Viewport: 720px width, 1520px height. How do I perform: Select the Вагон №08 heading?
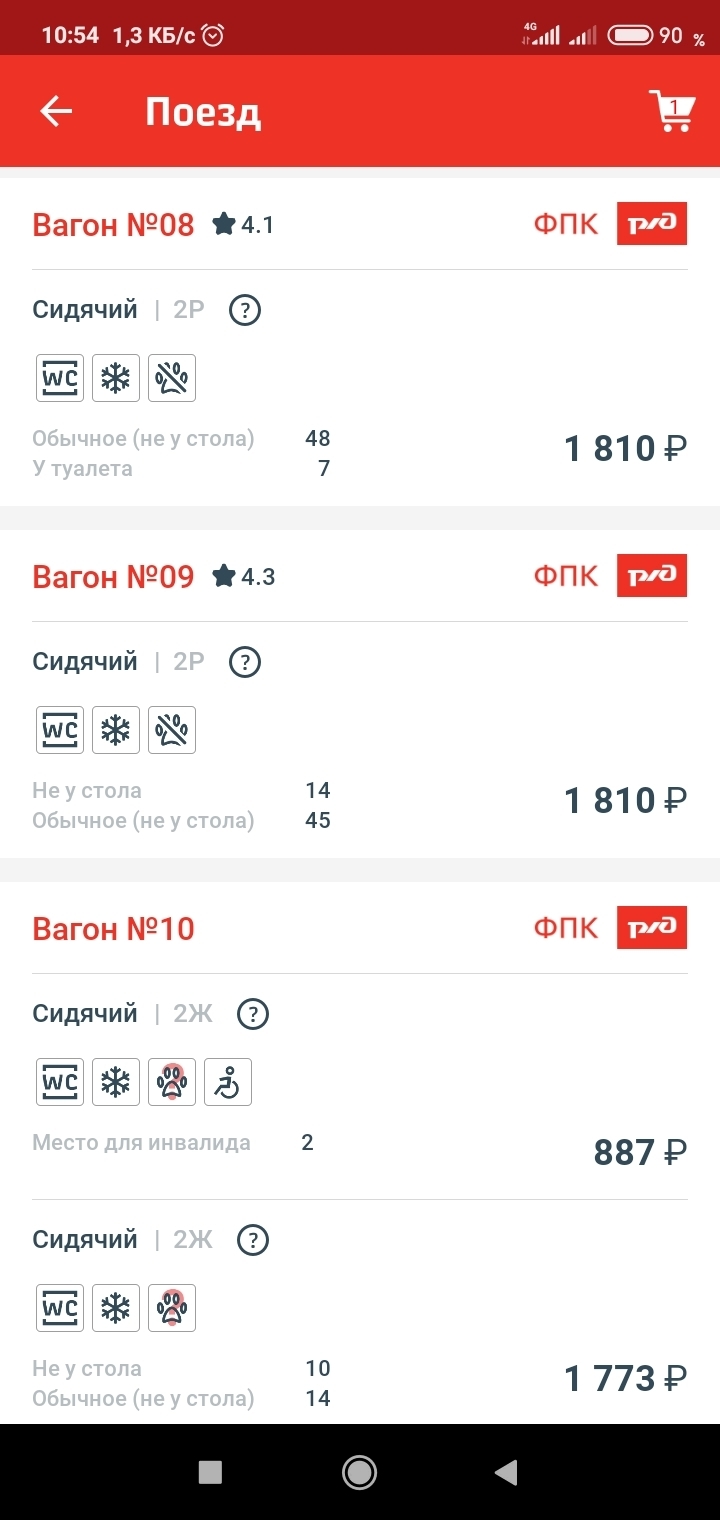(x=113, y=224)
